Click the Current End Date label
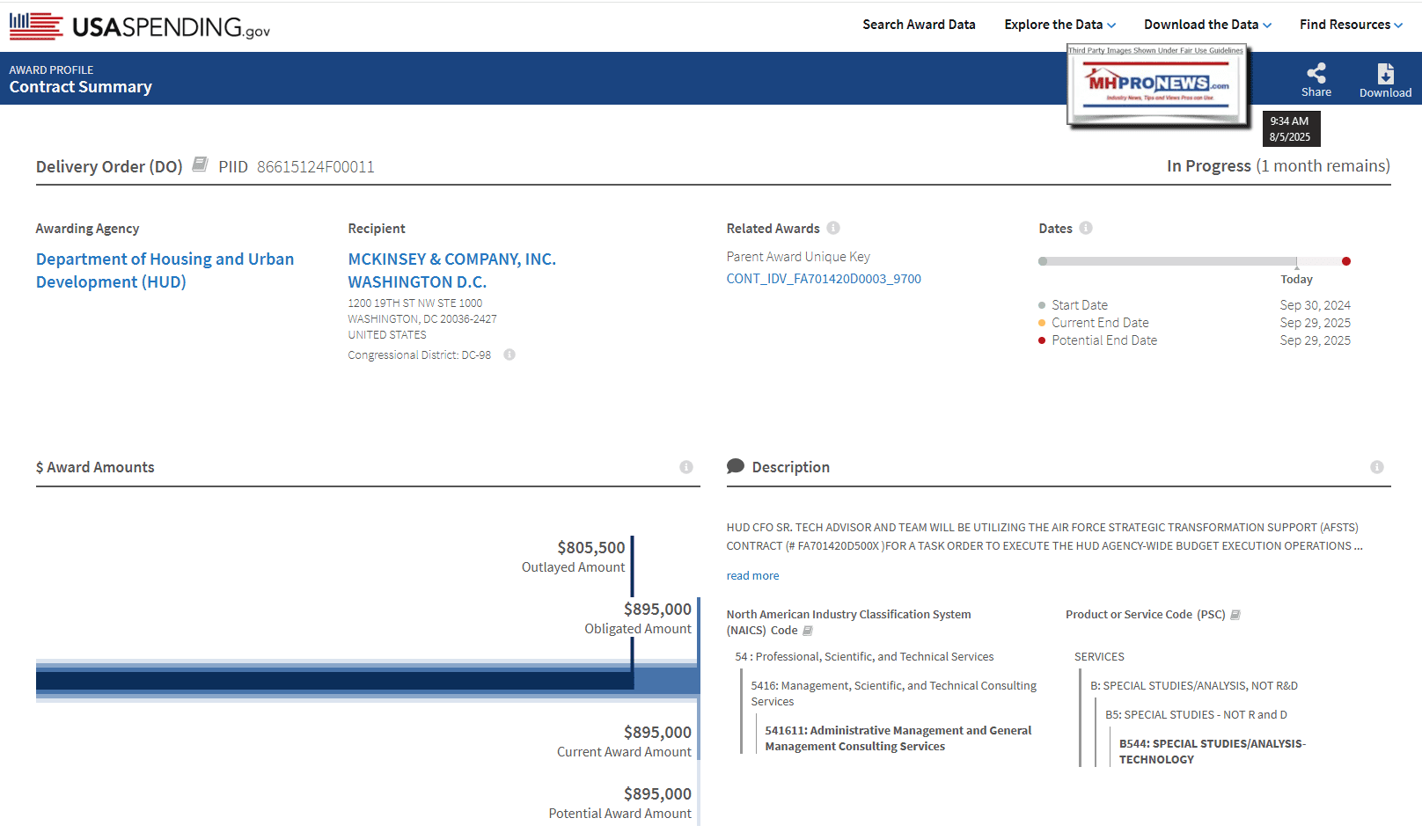The image size is (1422, 840). (1100, 323)
